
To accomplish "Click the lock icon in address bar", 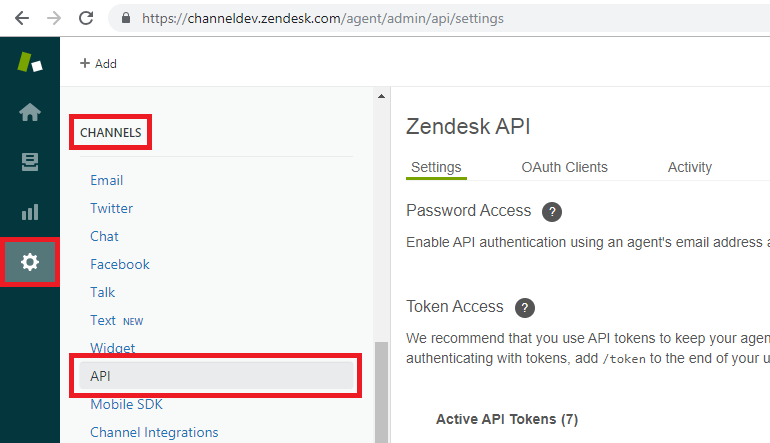I will coord(126,18).
